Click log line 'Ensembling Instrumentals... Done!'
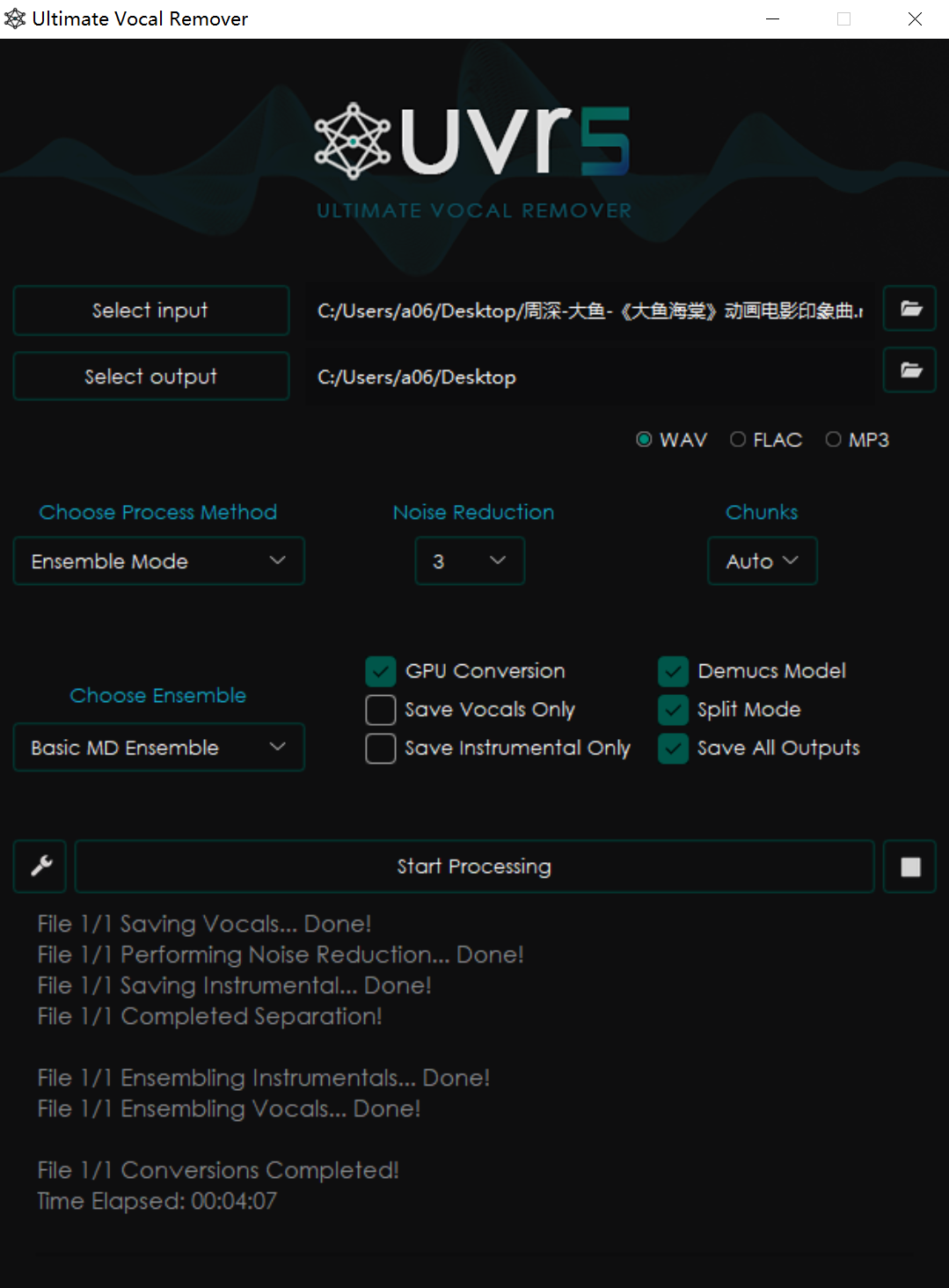The image size is (949, 1288). [264, 1078]
